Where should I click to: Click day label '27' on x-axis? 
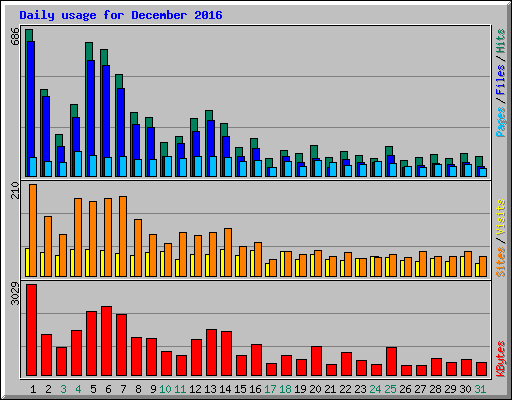click(x=420, y=389)
